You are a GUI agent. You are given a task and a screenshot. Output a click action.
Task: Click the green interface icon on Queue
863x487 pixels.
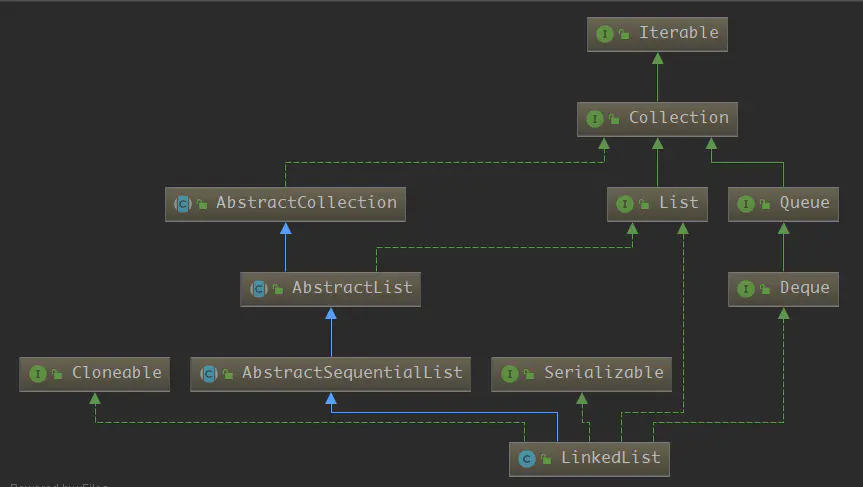[x=745, y=204]
